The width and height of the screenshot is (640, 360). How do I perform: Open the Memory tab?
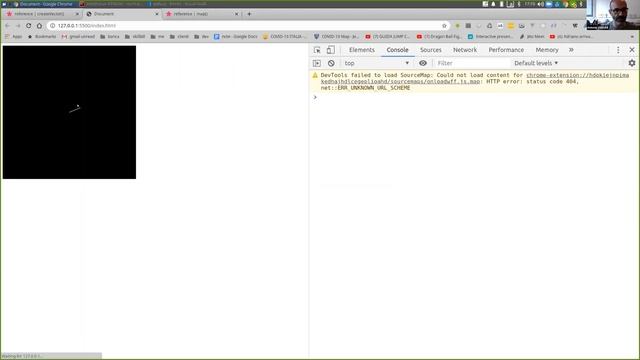547,50
